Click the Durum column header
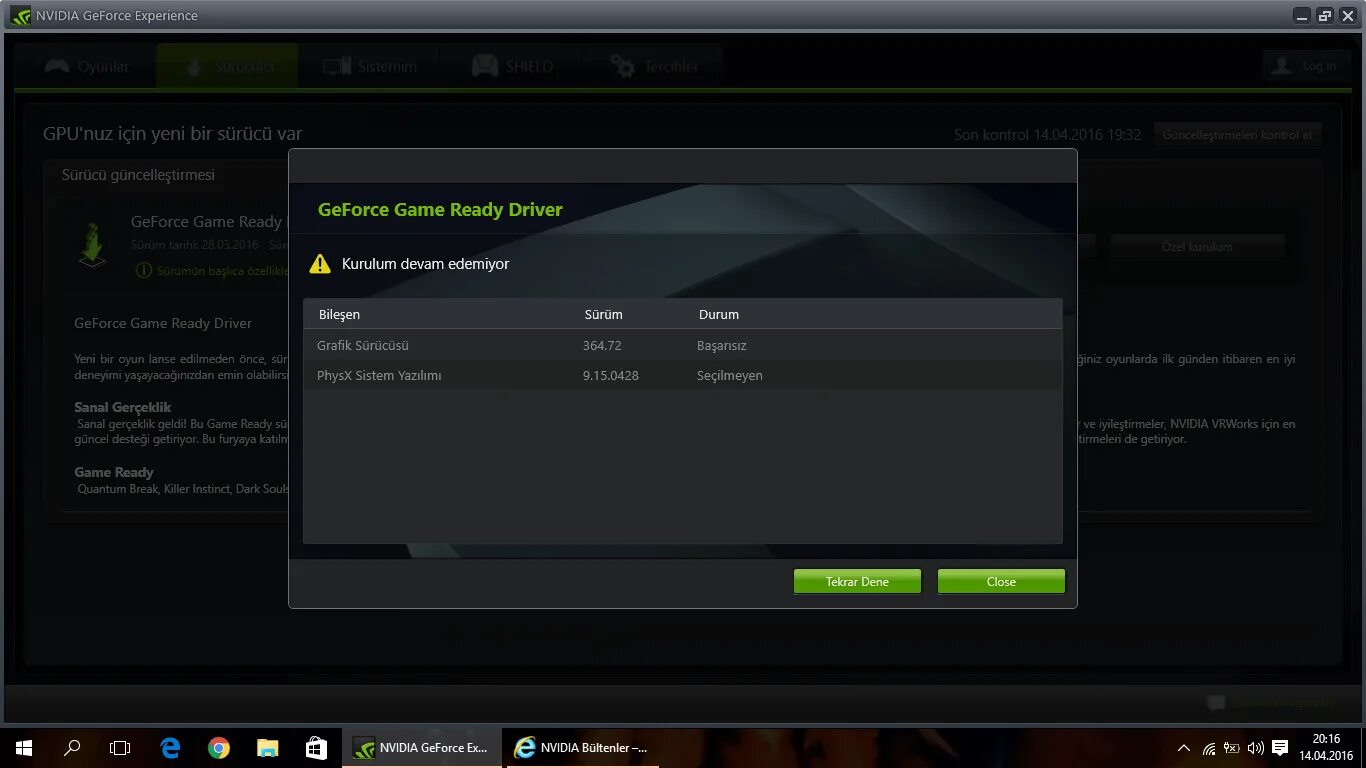The image size is (1366, 768). [x=718, y=314]
